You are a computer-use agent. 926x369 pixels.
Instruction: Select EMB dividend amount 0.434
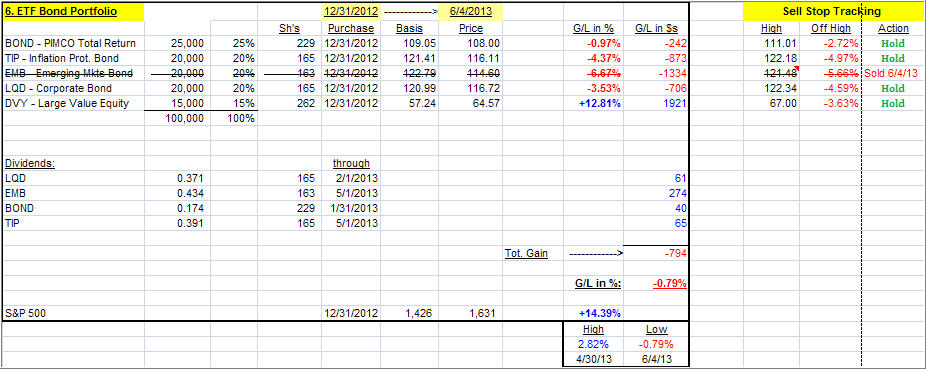[x=177, y=193]
